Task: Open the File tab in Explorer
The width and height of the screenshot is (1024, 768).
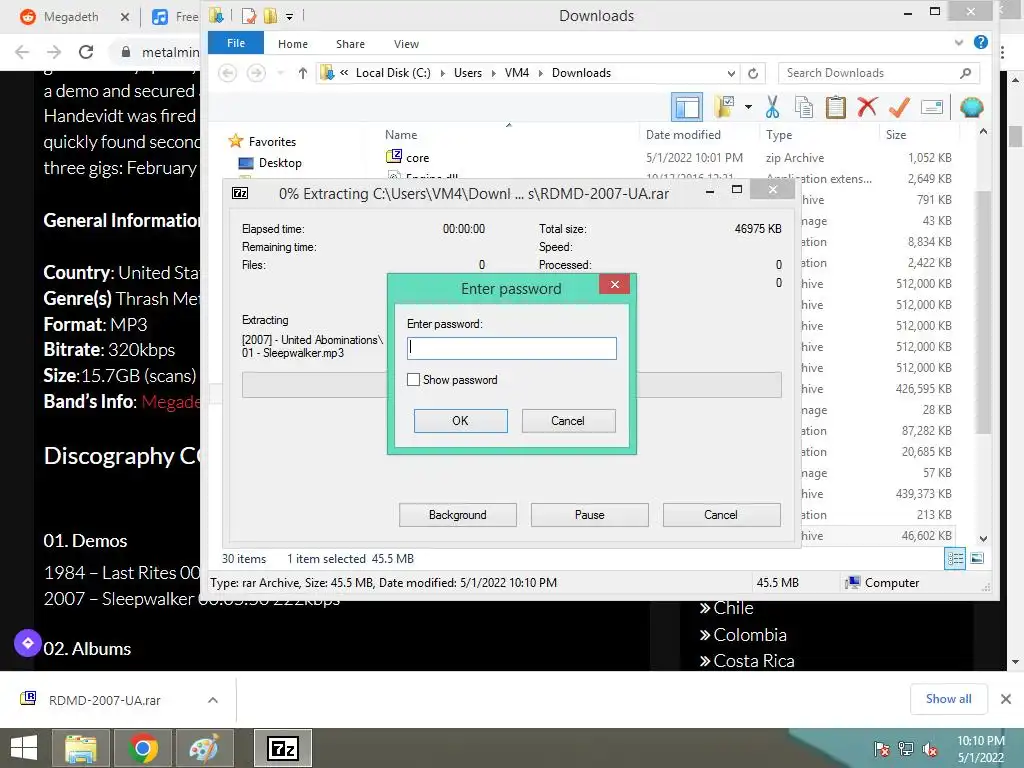Action: 236,43
